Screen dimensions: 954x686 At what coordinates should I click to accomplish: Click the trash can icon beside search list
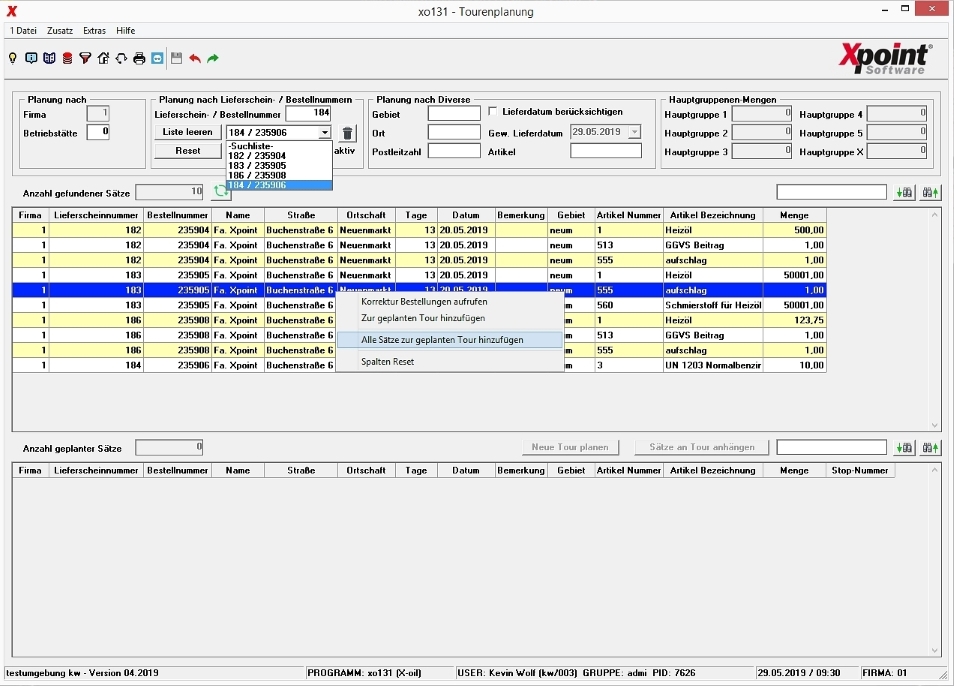point(347,133)
